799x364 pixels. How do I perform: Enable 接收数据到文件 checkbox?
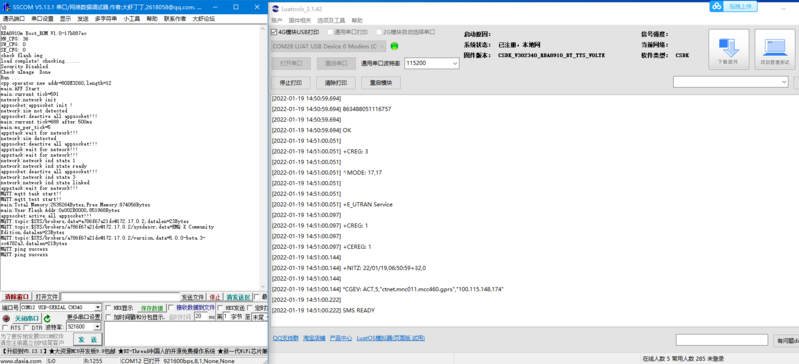tap(171, 308)
